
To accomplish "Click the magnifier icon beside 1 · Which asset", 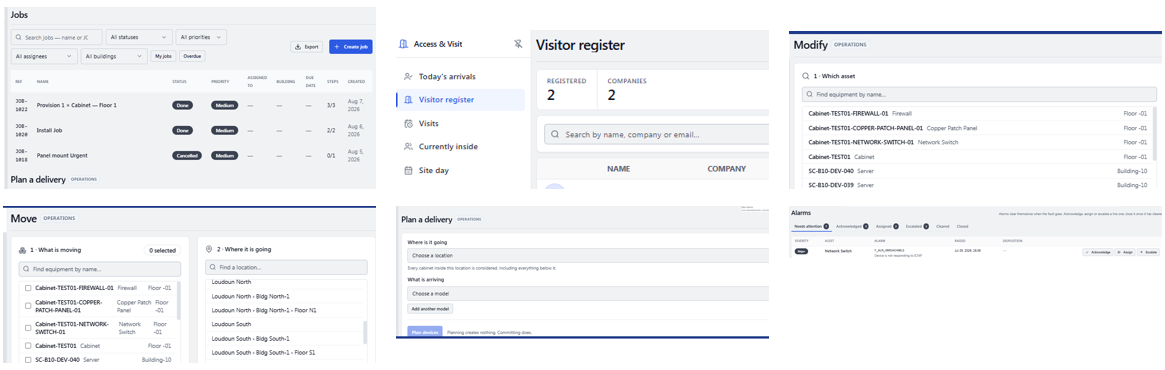I will (805, 76).
